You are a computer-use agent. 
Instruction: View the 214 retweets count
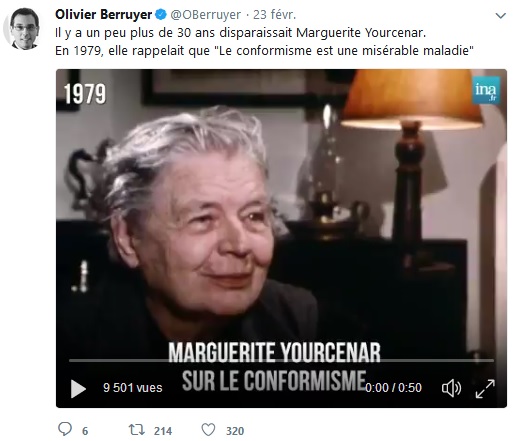pyautogui.click(x=163, y=431)
